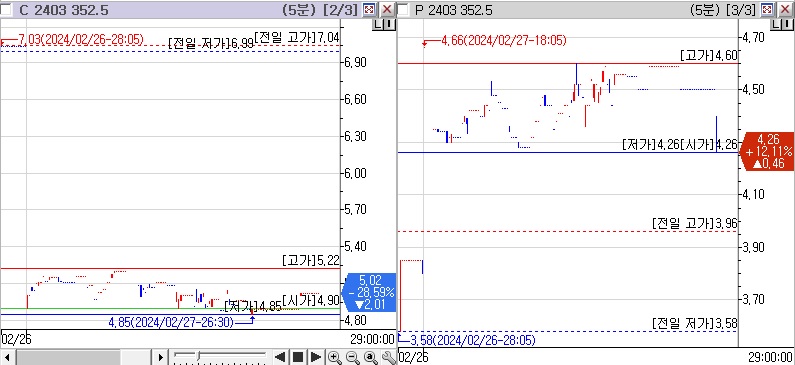Click the L button on the call chart

tap(378, 24)
